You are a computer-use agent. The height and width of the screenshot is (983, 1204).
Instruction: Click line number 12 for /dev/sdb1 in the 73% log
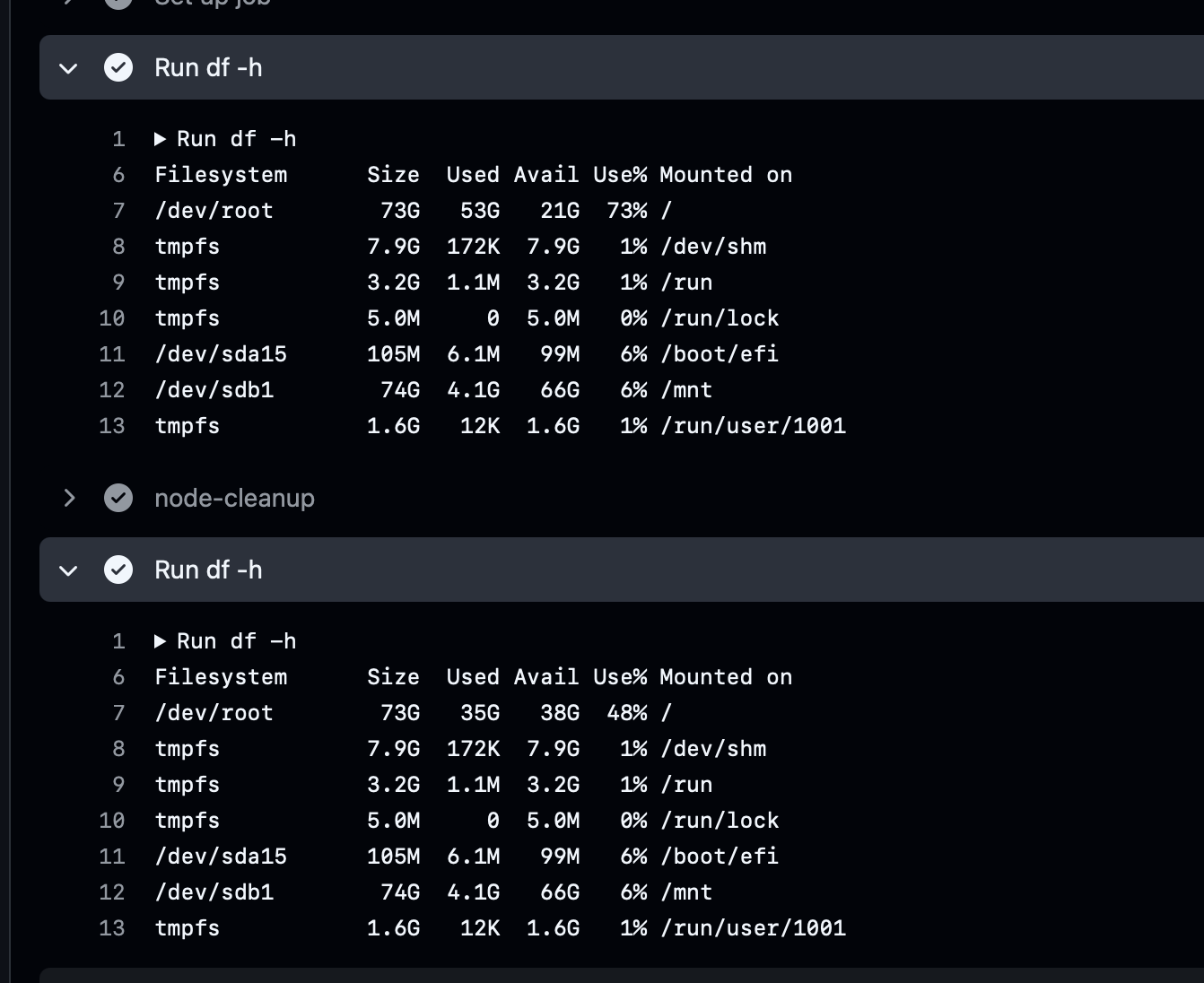click(112, 390)
